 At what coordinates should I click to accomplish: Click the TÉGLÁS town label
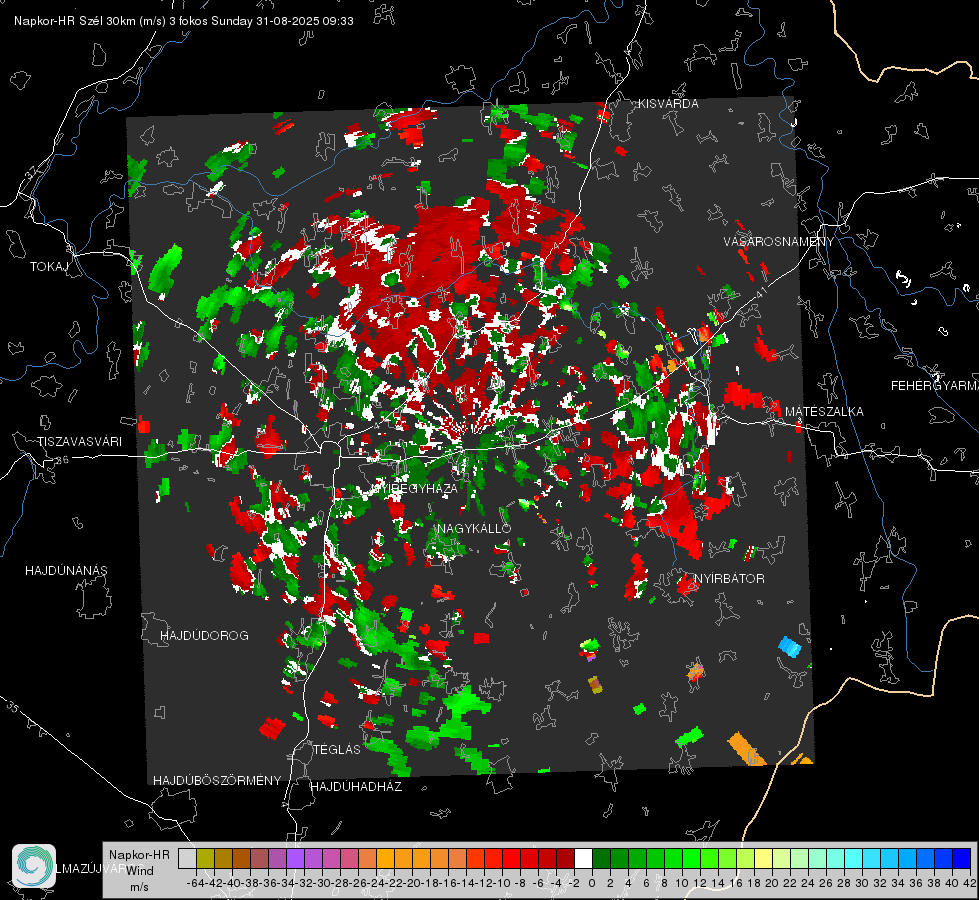tap(337, 749)
